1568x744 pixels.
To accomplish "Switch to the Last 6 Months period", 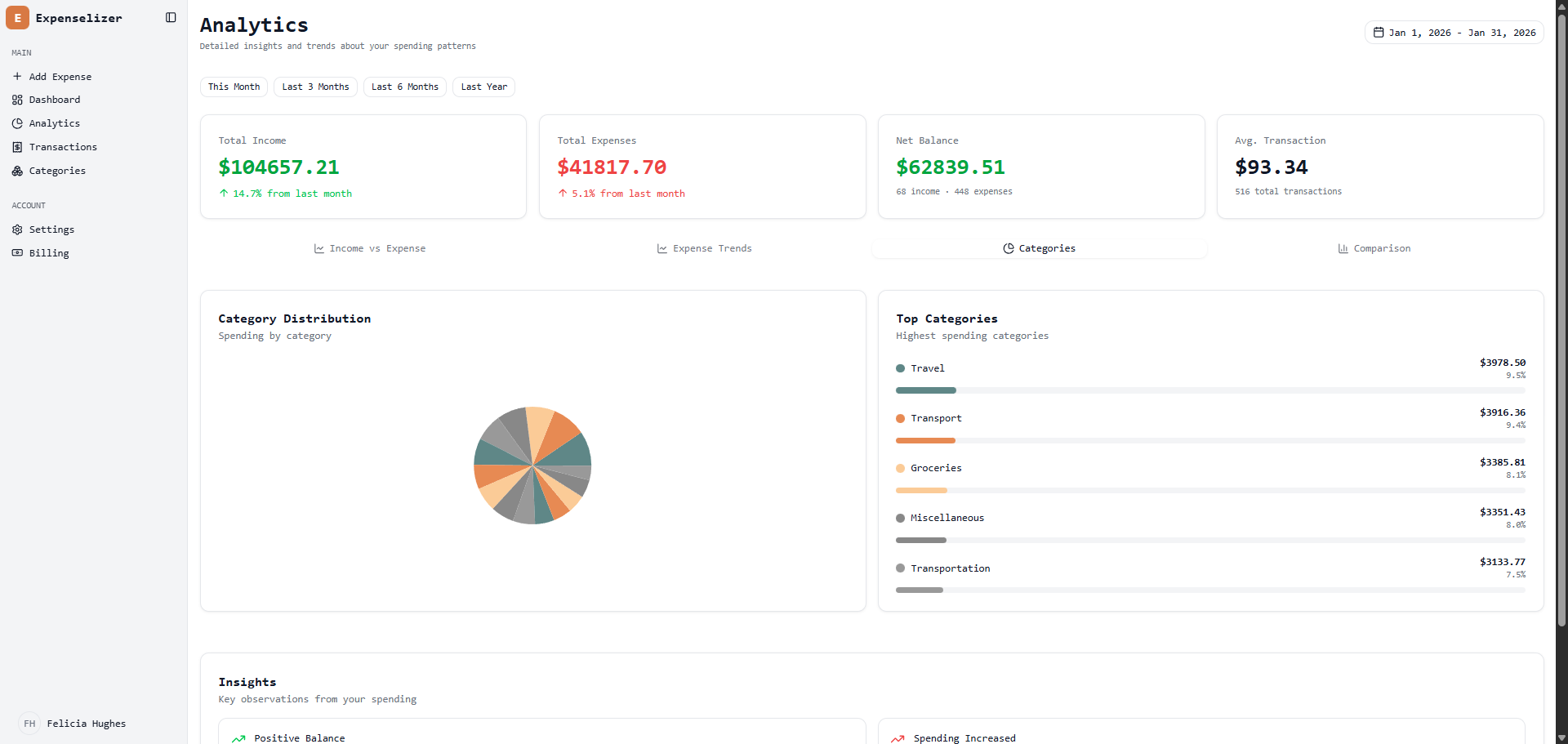I will coord(404,87).
